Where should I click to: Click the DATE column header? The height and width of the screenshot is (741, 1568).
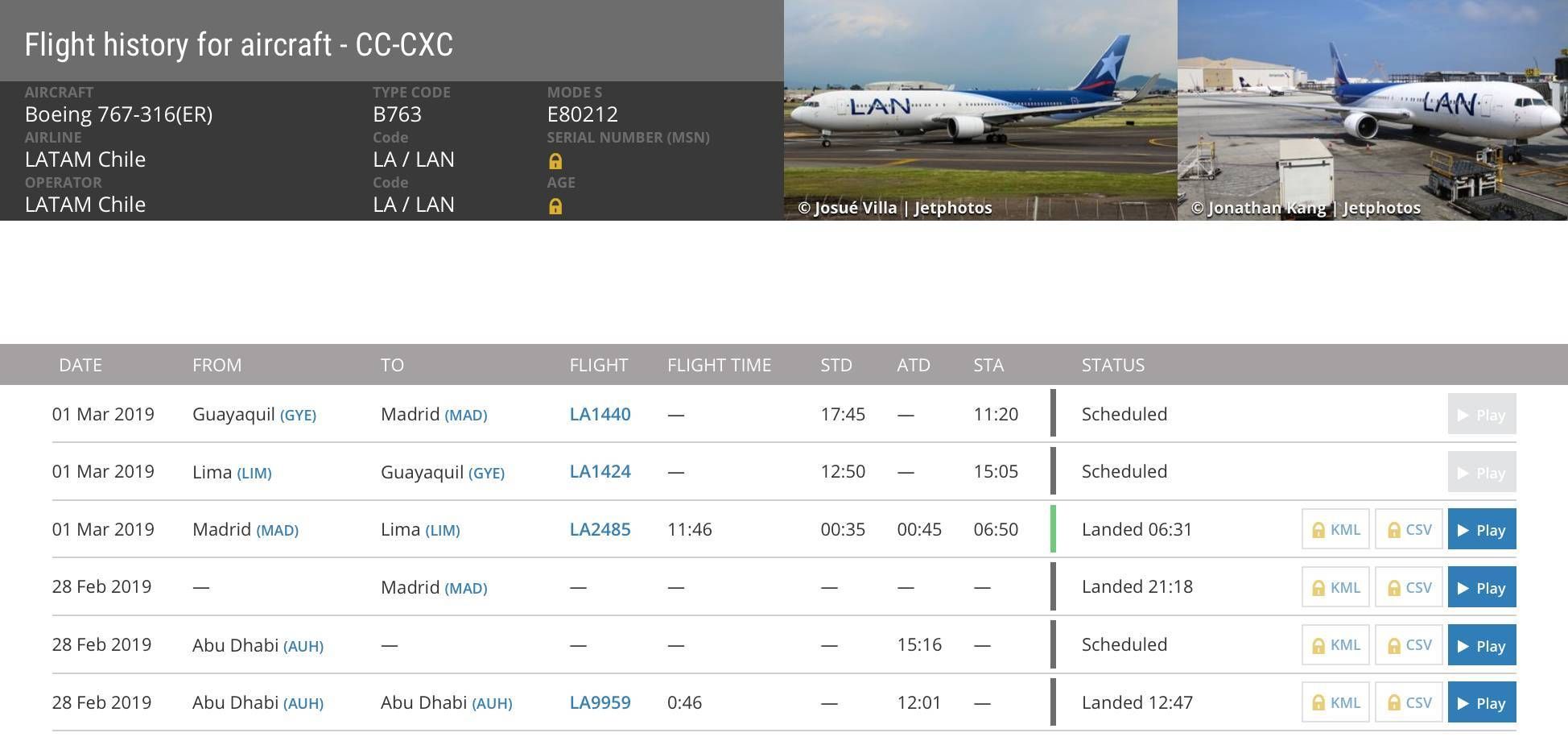pyautogui.click(x=80, y=365)
